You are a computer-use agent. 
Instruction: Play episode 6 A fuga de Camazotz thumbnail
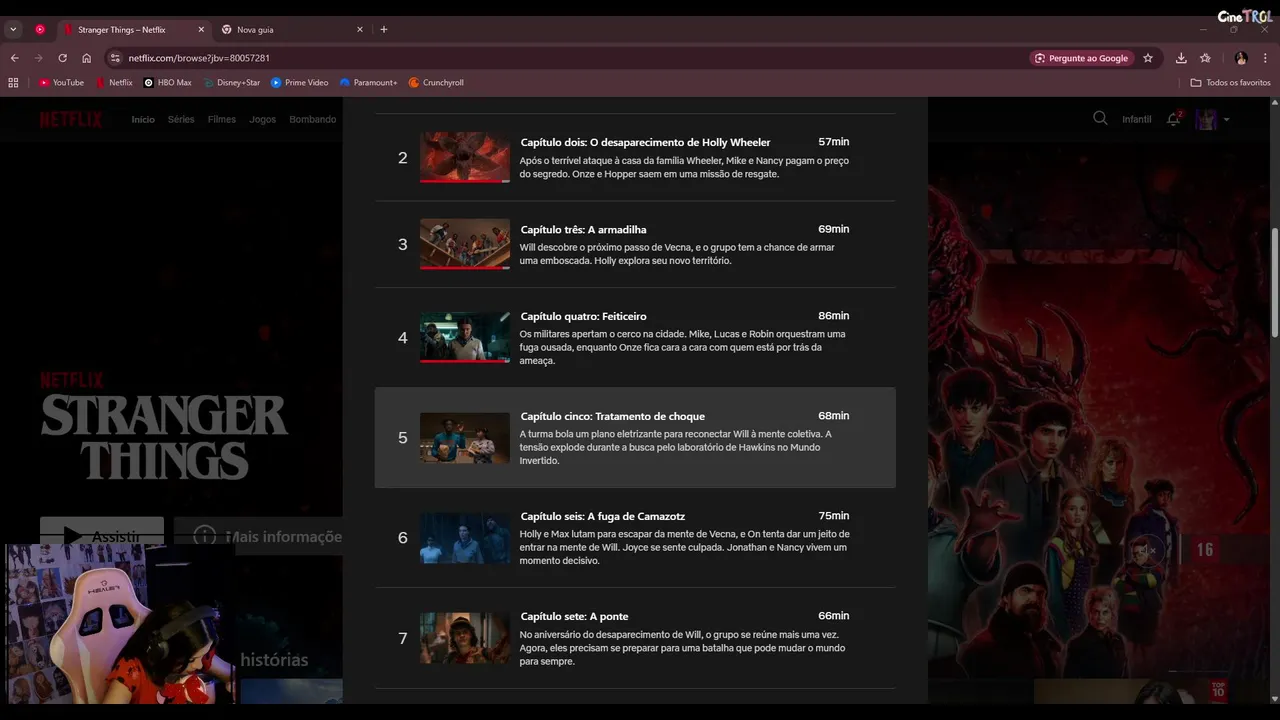pos(465,537)
